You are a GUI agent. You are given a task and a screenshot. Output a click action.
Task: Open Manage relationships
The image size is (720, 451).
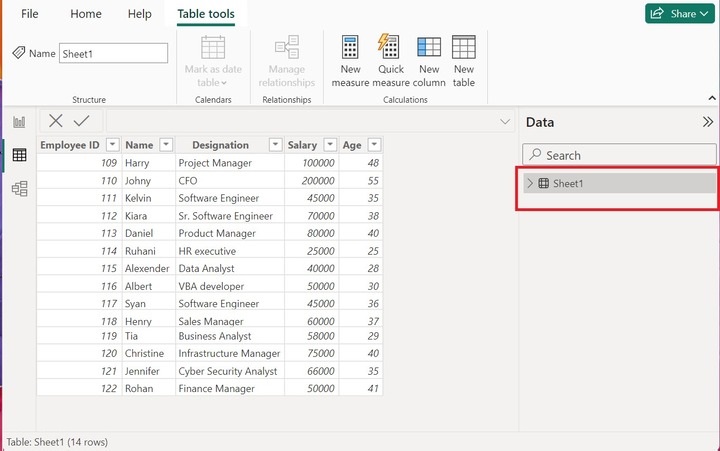point(287,61)
